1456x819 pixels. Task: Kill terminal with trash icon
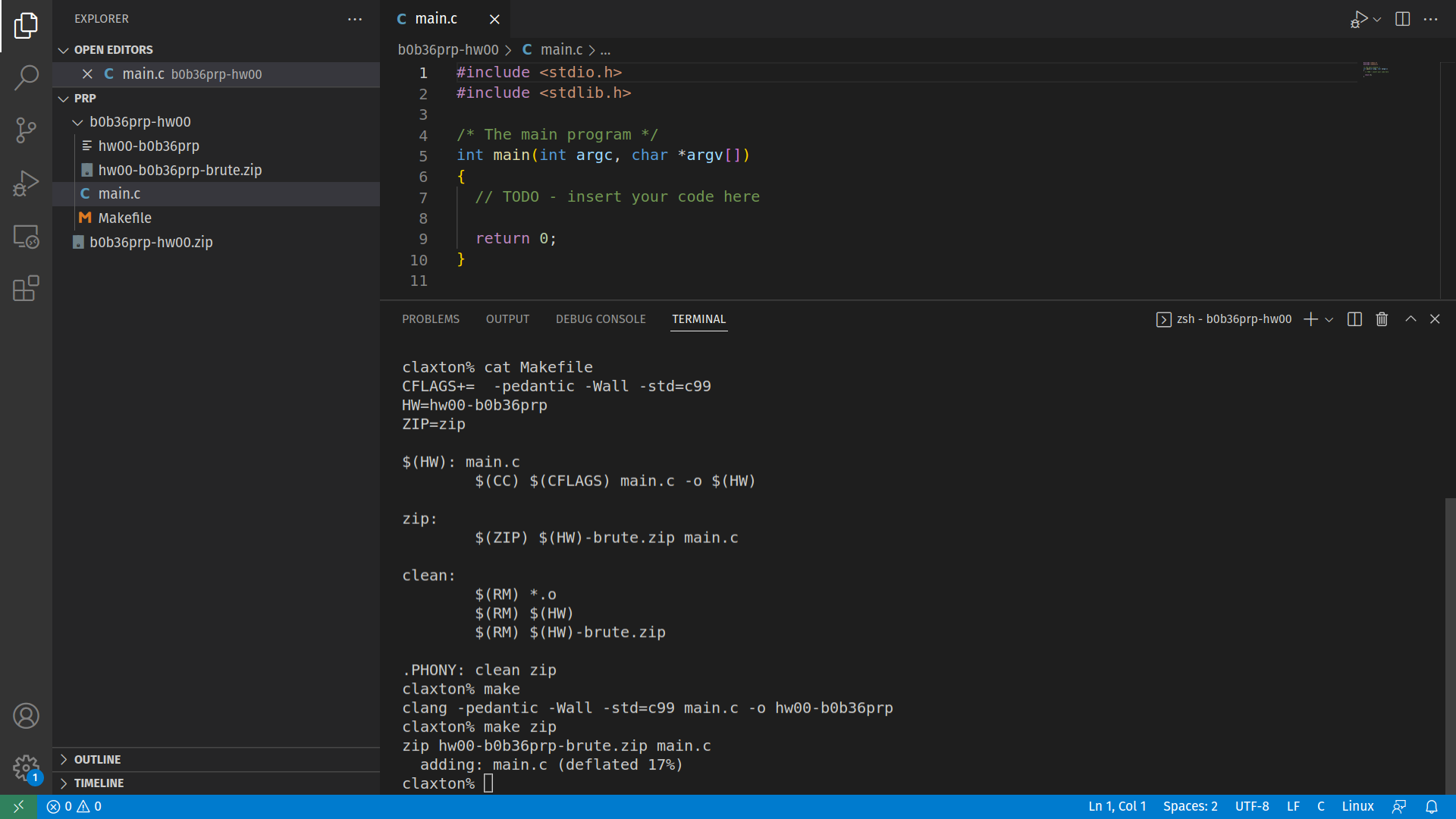tap(1382, 319)
